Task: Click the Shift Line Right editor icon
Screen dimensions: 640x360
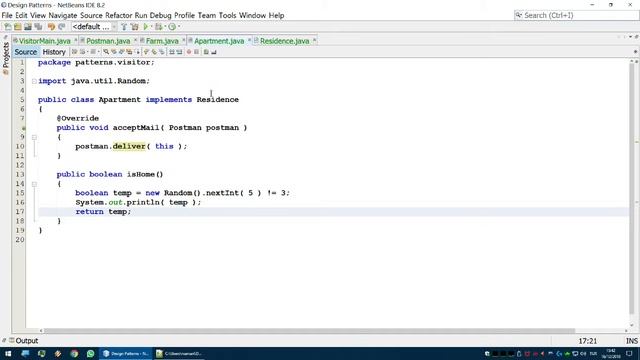Action: [179, 52]
